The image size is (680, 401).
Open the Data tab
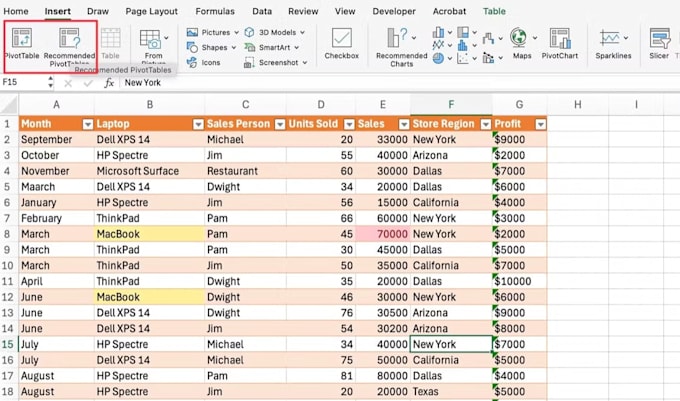pyautogui.click(x=262, y=11)
